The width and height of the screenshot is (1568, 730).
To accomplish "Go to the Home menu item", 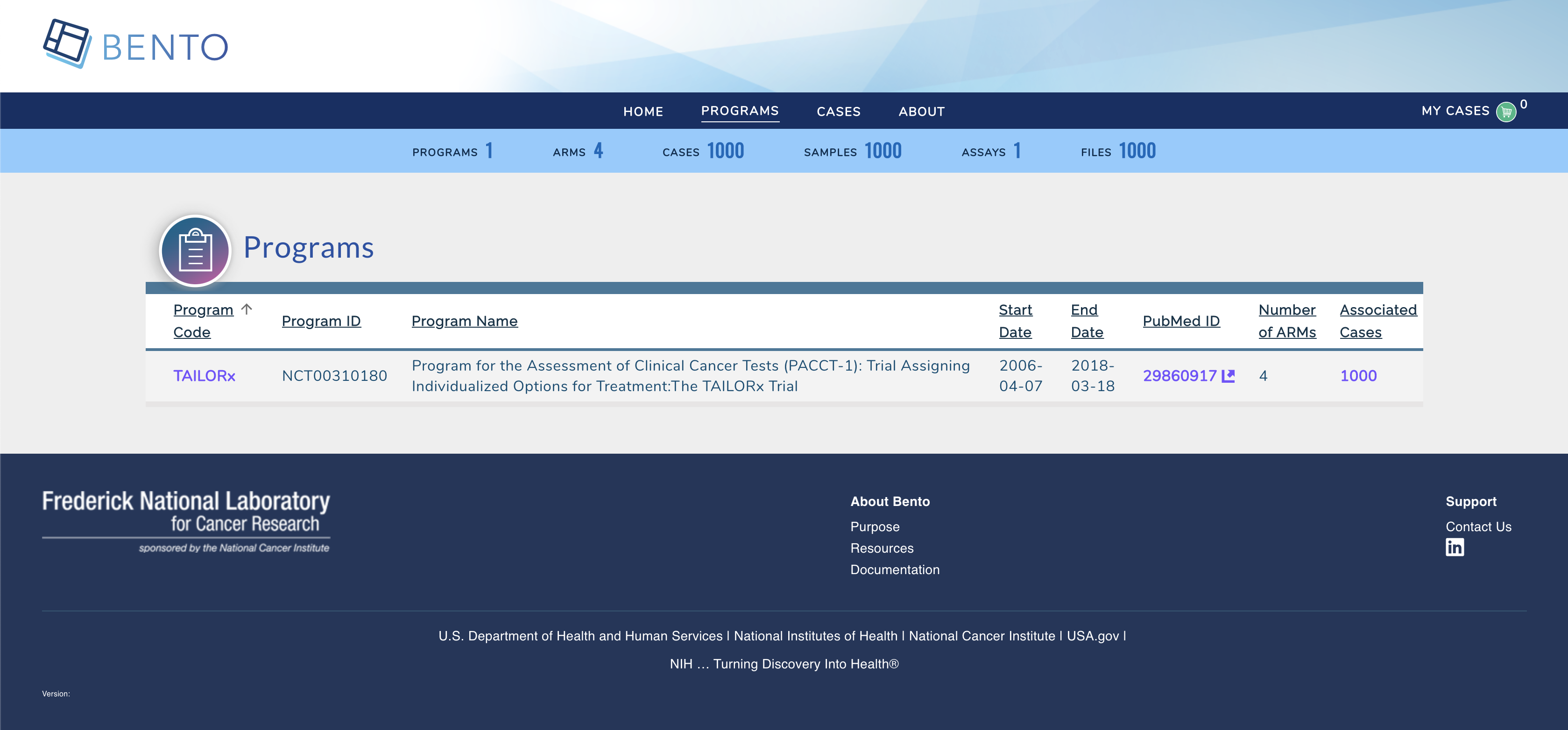I will tap(643, 112).
